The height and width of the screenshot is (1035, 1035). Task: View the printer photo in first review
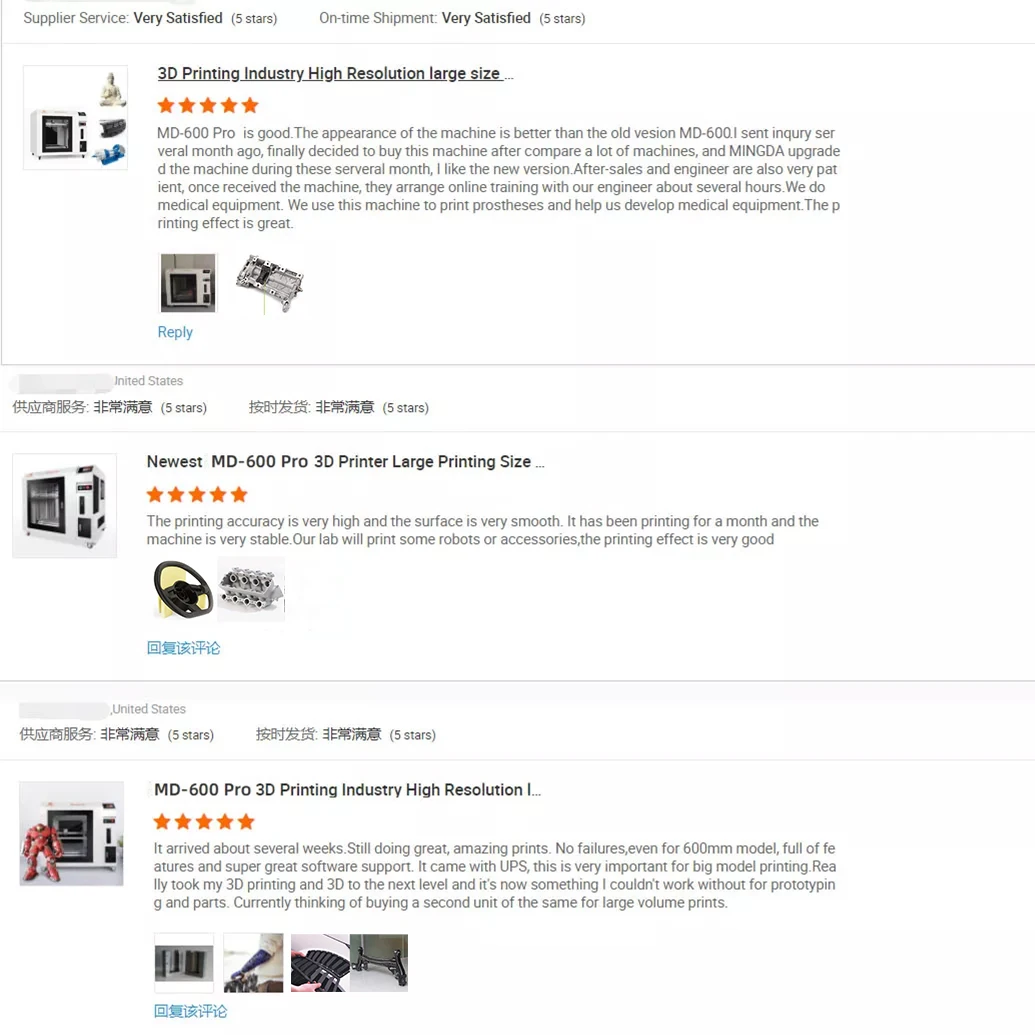click(x=188, y=283)
